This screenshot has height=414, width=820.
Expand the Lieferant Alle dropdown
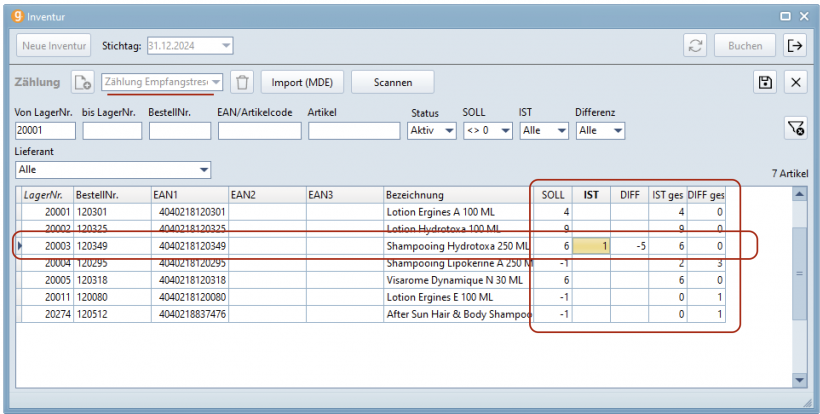coord(204,170)
